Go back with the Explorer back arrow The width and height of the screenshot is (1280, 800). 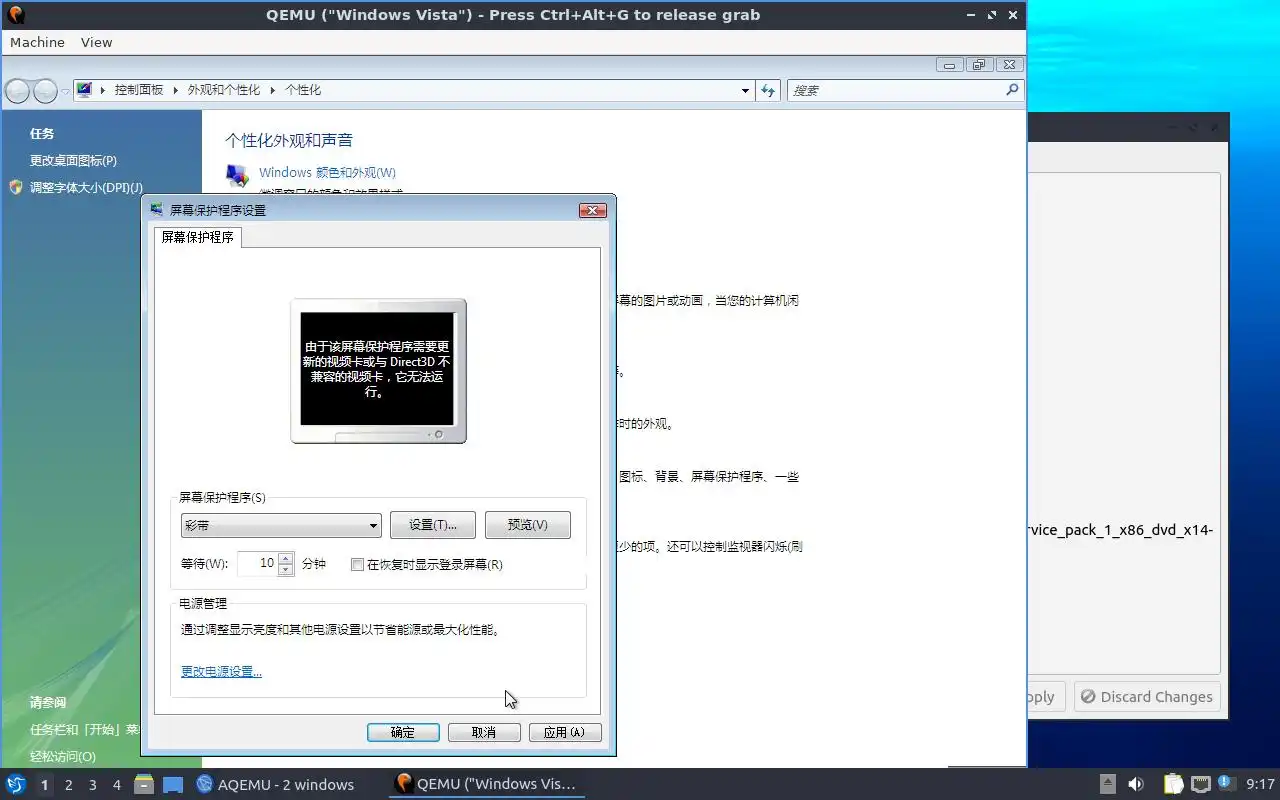point(18,91)
